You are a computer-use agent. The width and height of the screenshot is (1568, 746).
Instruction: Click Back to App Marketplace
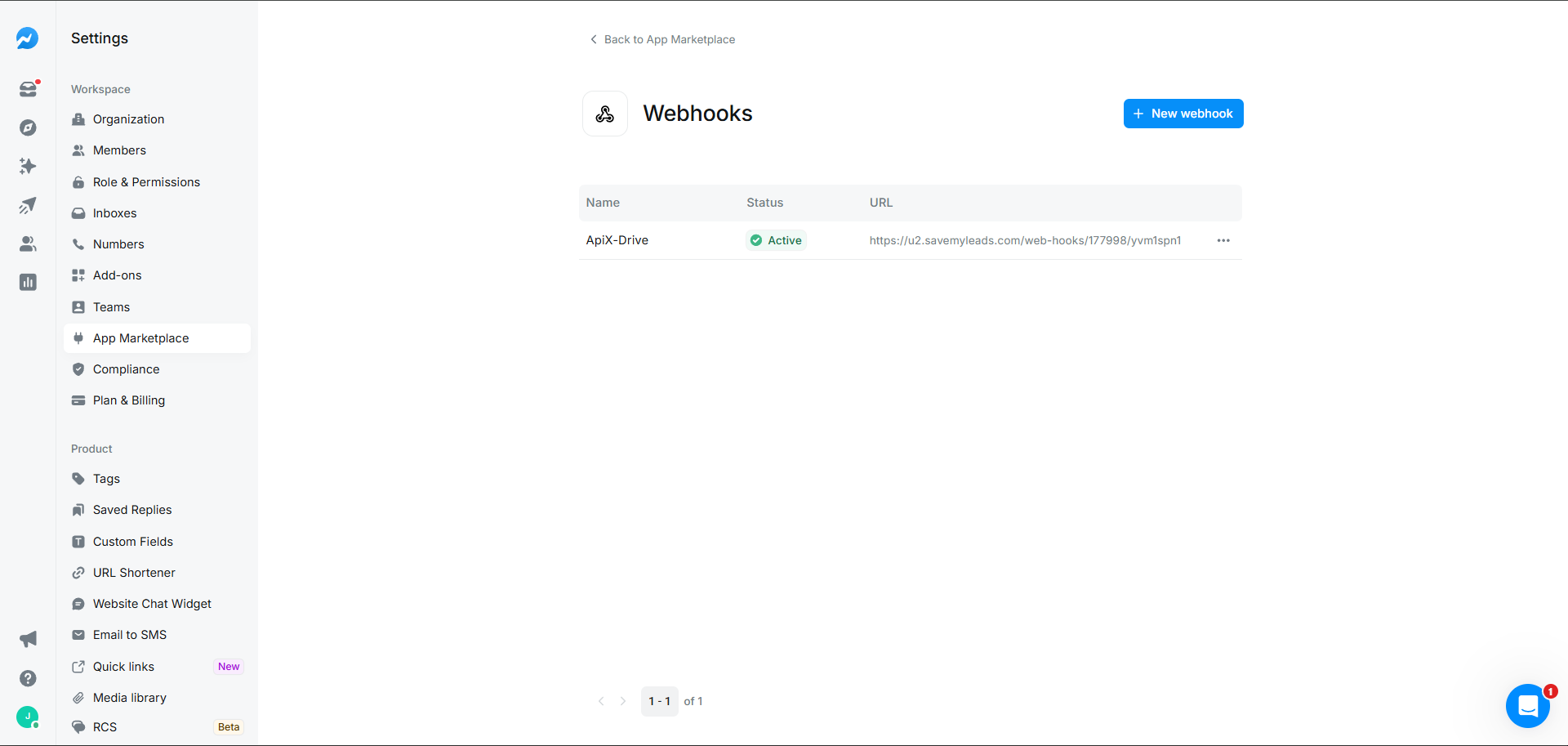tap(661, 39)
